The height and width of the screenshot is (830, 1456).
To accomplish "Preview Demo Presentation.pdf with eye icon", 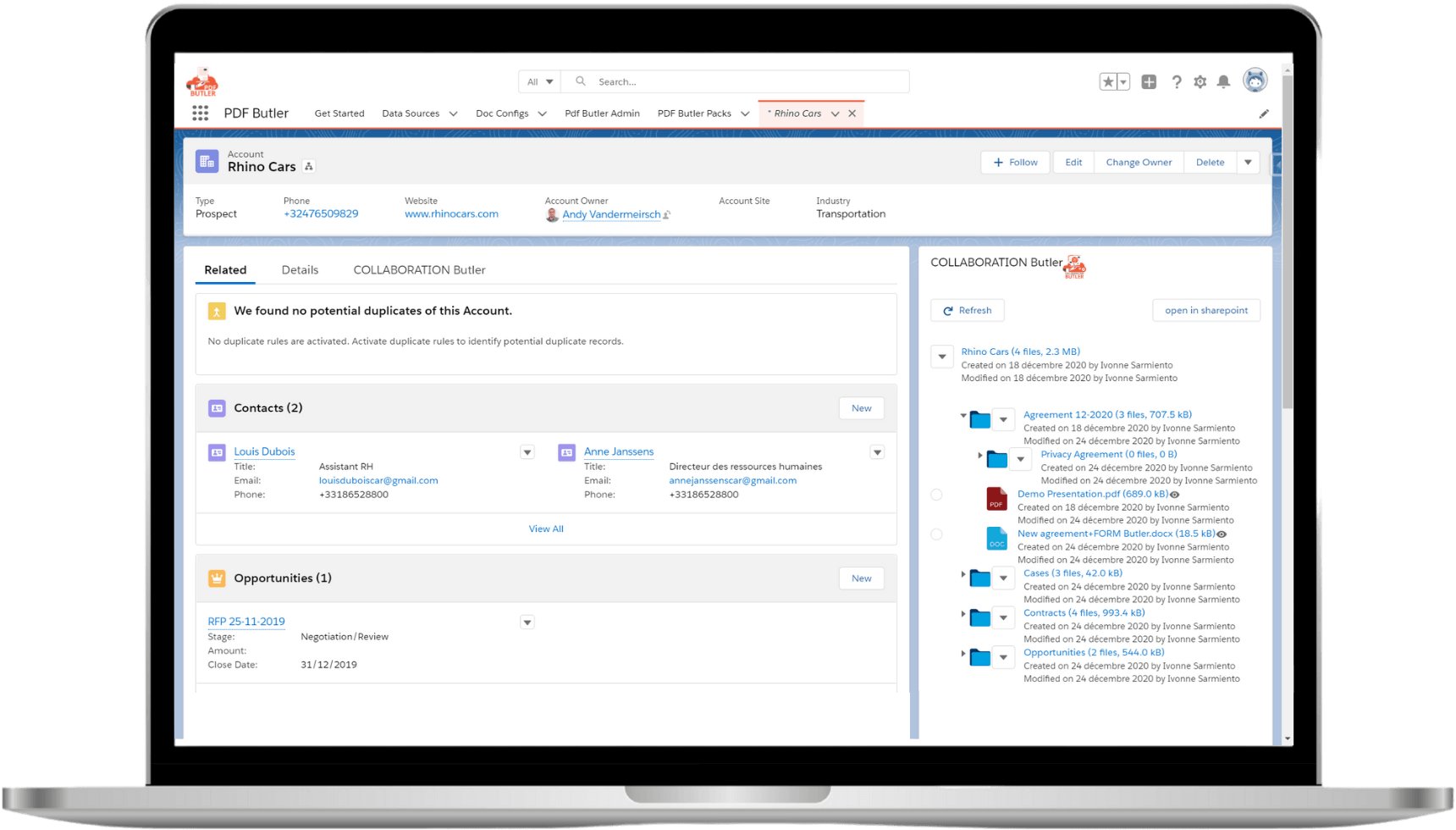I will pyautogui.click(x=1175, y=495).
